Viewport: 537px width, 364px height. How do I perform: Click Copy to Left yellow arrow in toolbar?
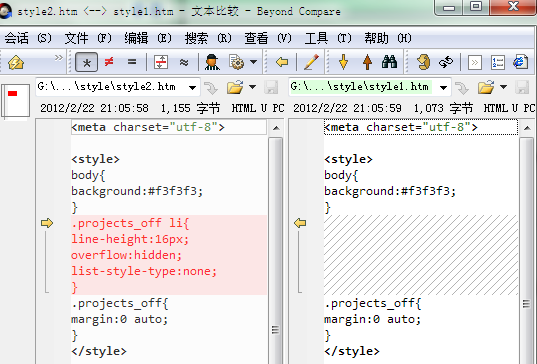click(x=282, y=62)
